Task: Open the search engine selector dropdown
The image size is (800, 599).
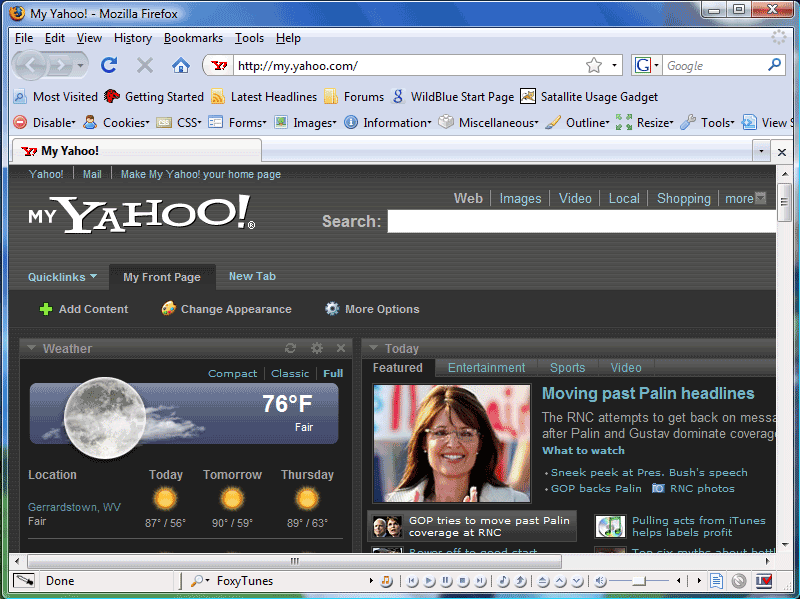Action: 647,65
